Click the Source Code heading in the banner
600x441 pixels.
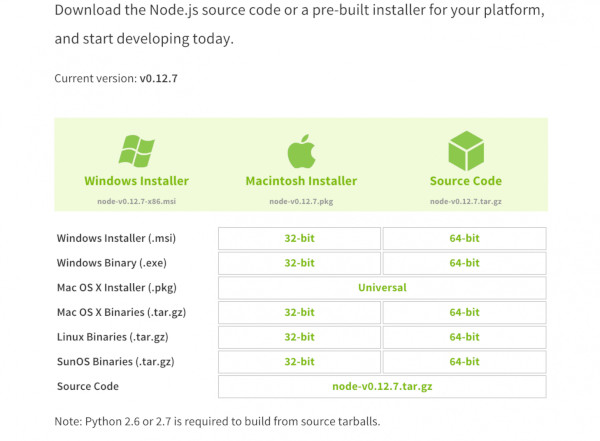click(466, 181)
